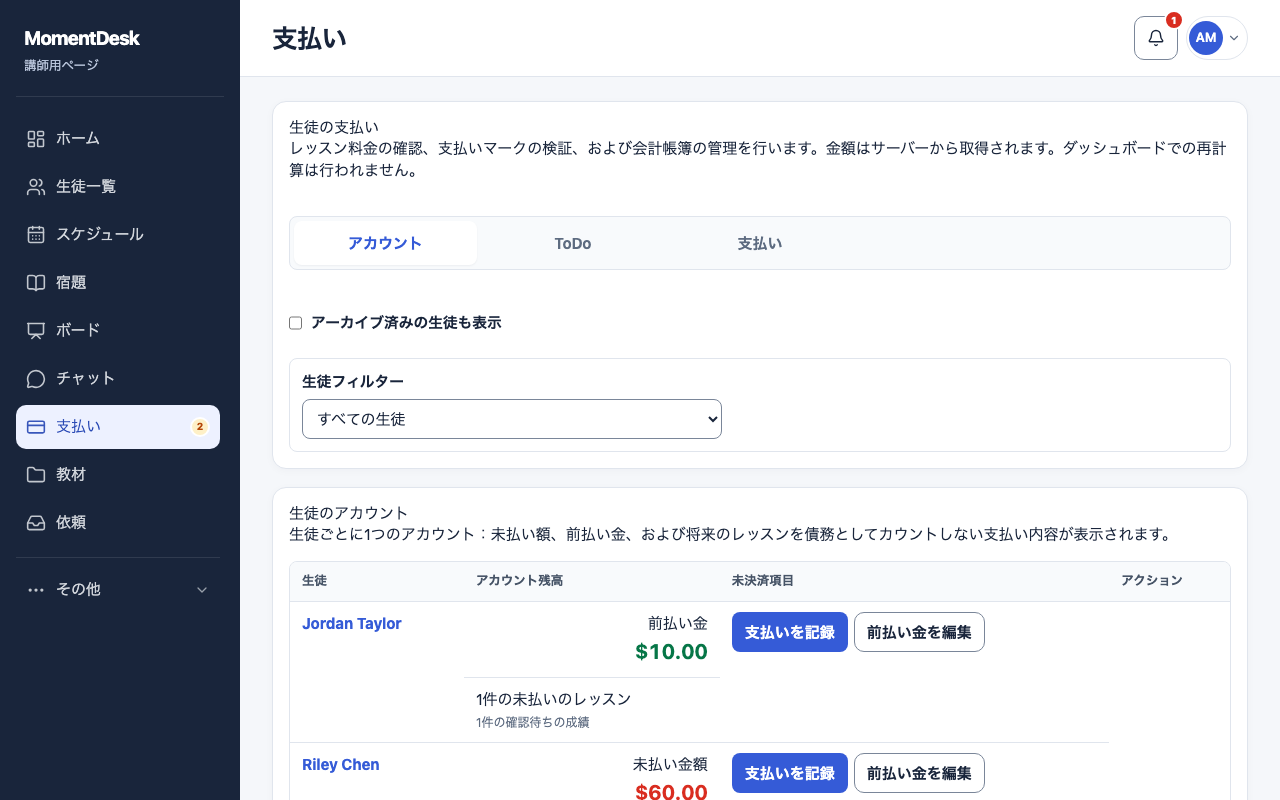Open Riley Chen's student link
This screenshot has width=1280, height=800.
pyautogui.click(x=341, y=765)
